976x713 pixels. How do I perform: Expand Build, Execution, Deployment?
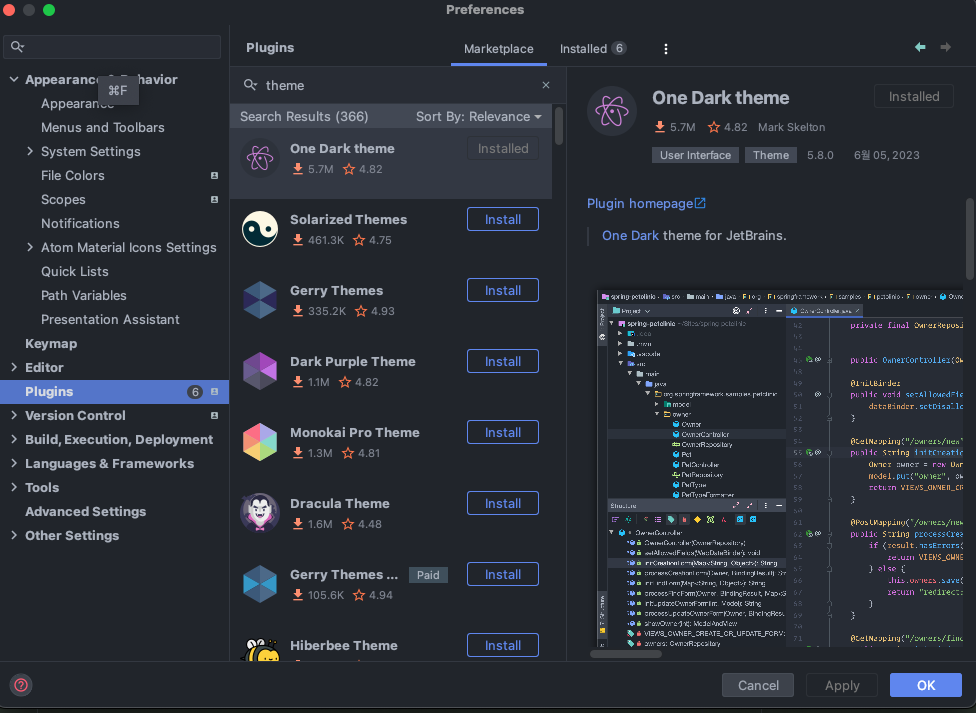click(14, 440)
